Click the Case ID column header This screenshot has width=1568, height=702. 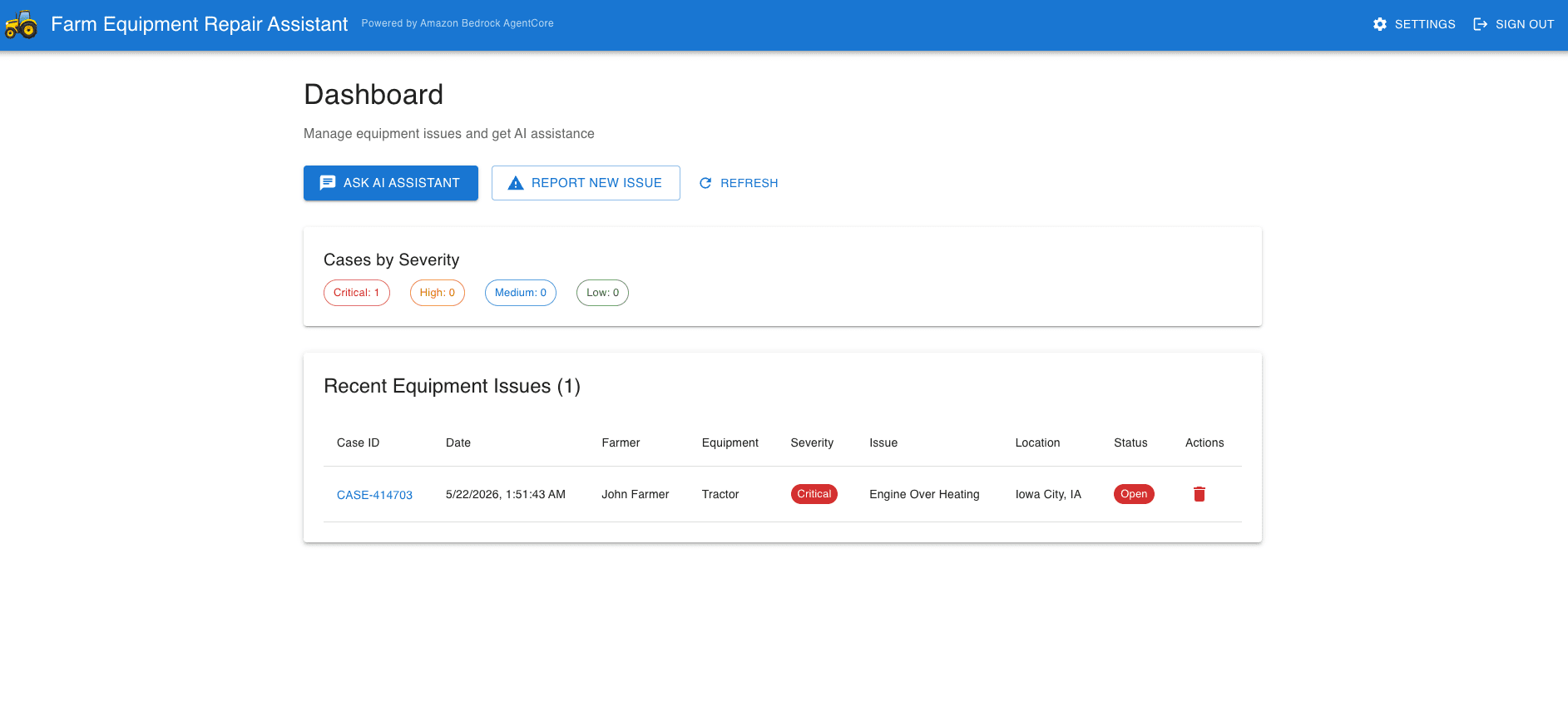pos(358,442)
